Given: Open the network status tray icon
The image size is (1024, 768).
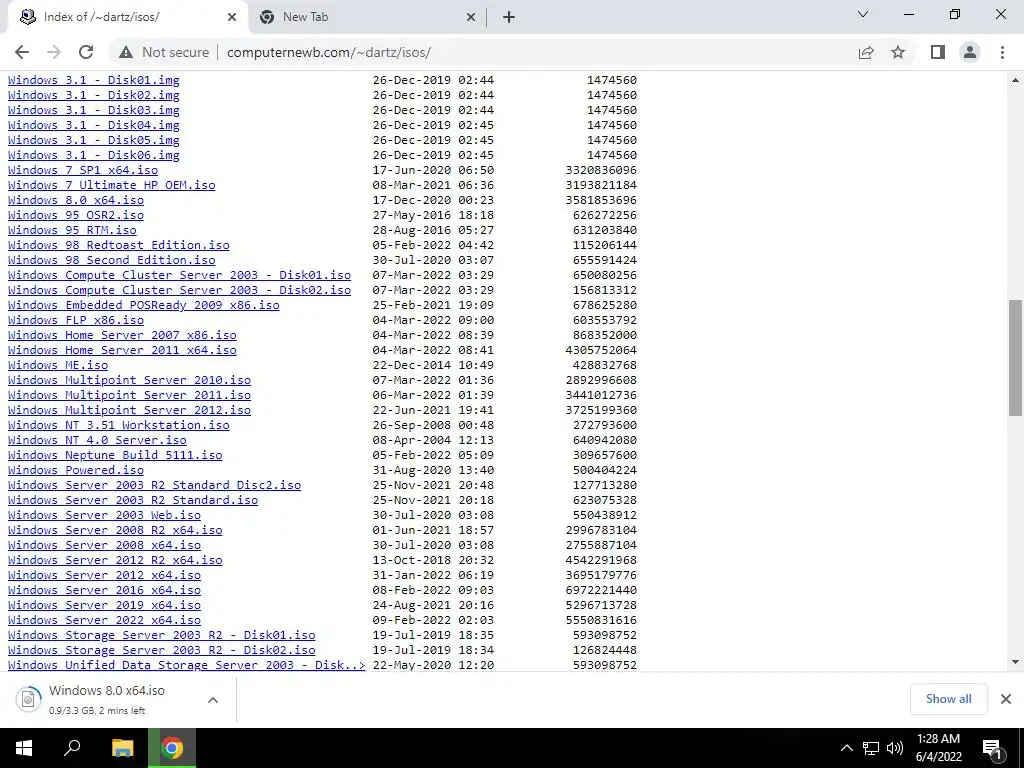Looking at the screenshot, I should 871,748.
